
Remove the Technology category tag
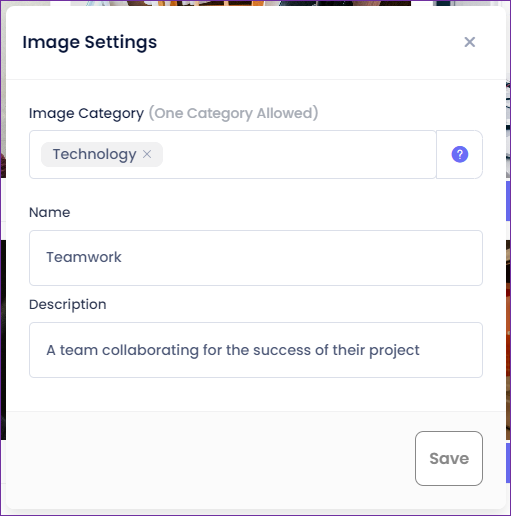[147, 154]
